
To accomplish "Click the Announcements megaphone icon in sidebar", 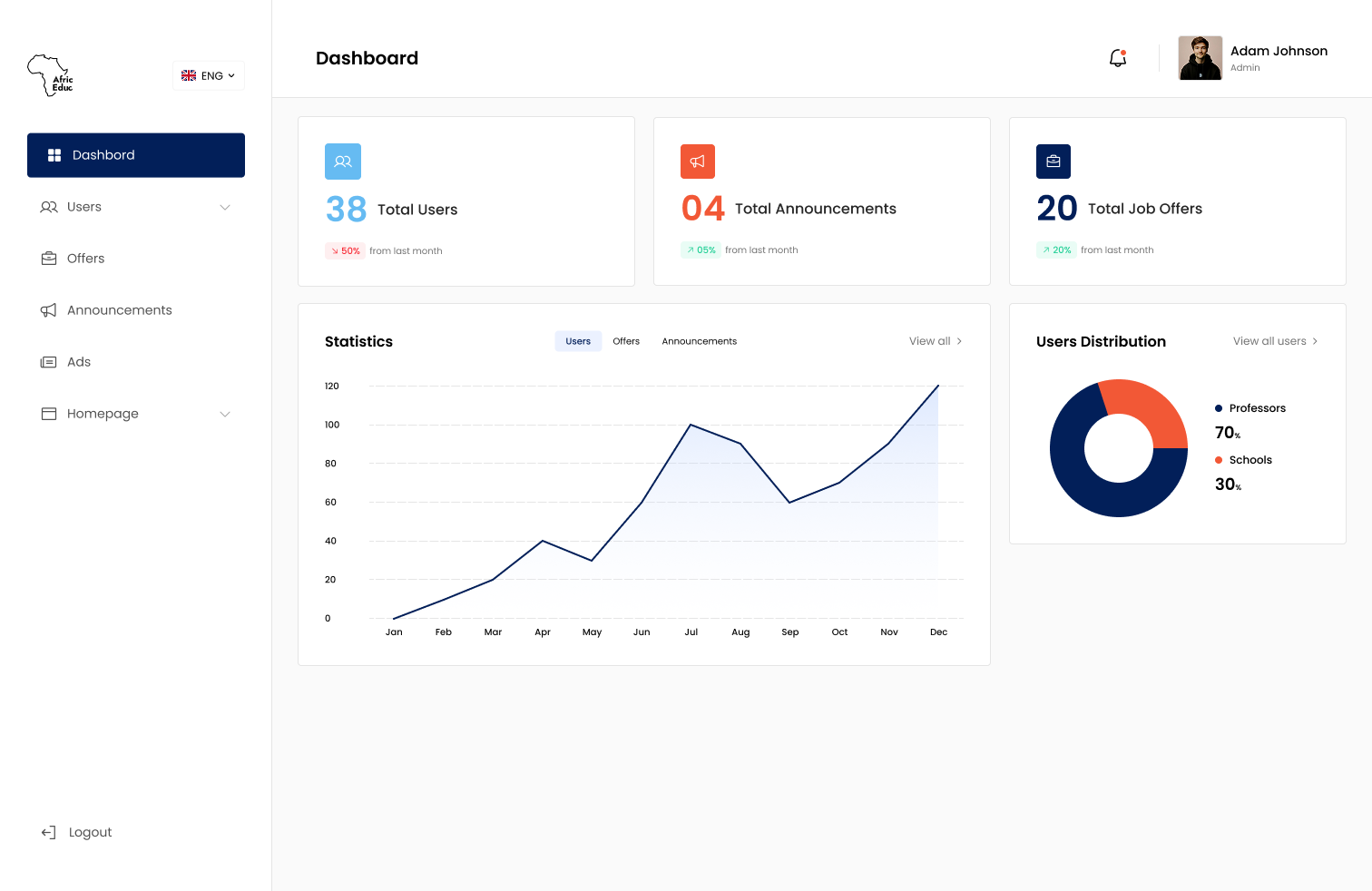I will pos(49,310).
